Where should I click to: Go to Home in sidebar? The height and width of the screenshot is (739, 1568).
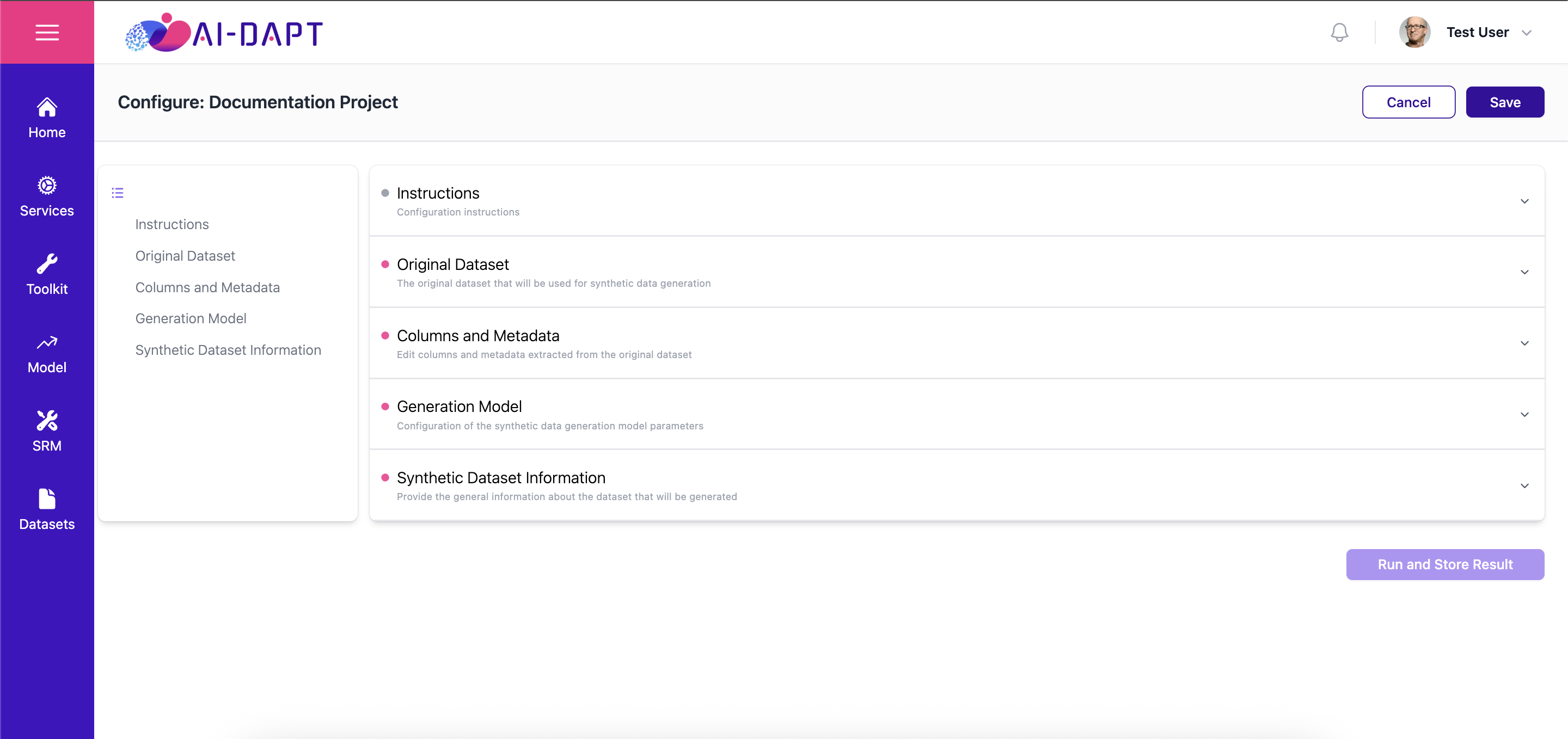(x=47, y=118)
